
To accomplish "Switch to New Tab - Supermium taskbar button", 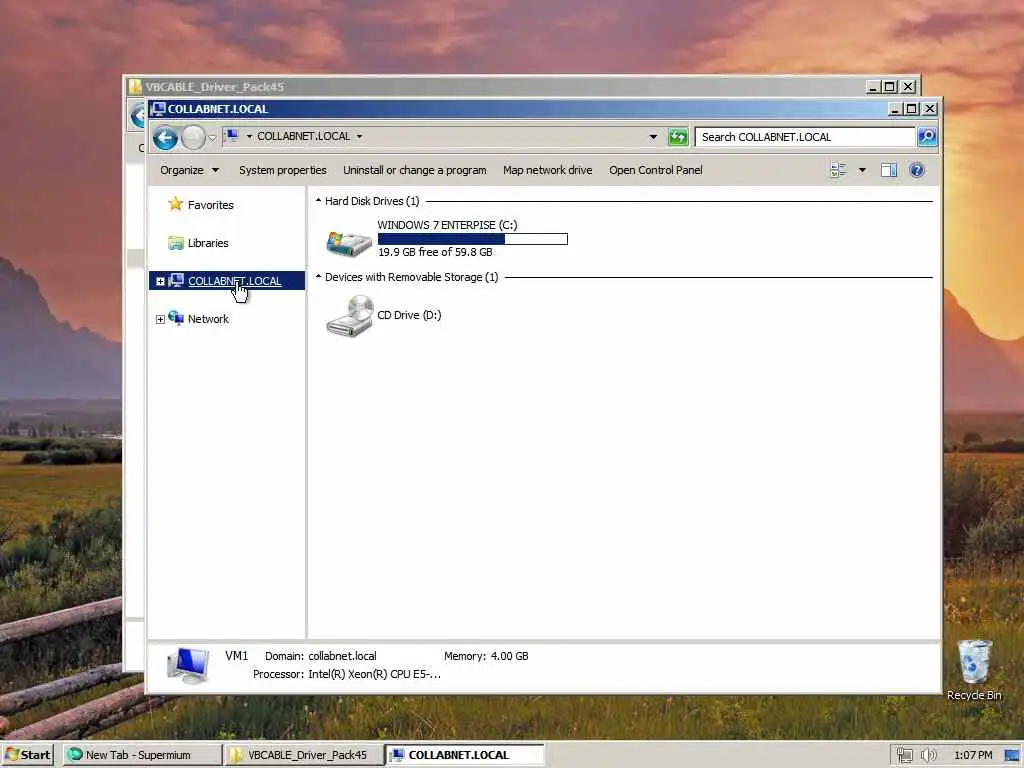I will coord(142,755).
